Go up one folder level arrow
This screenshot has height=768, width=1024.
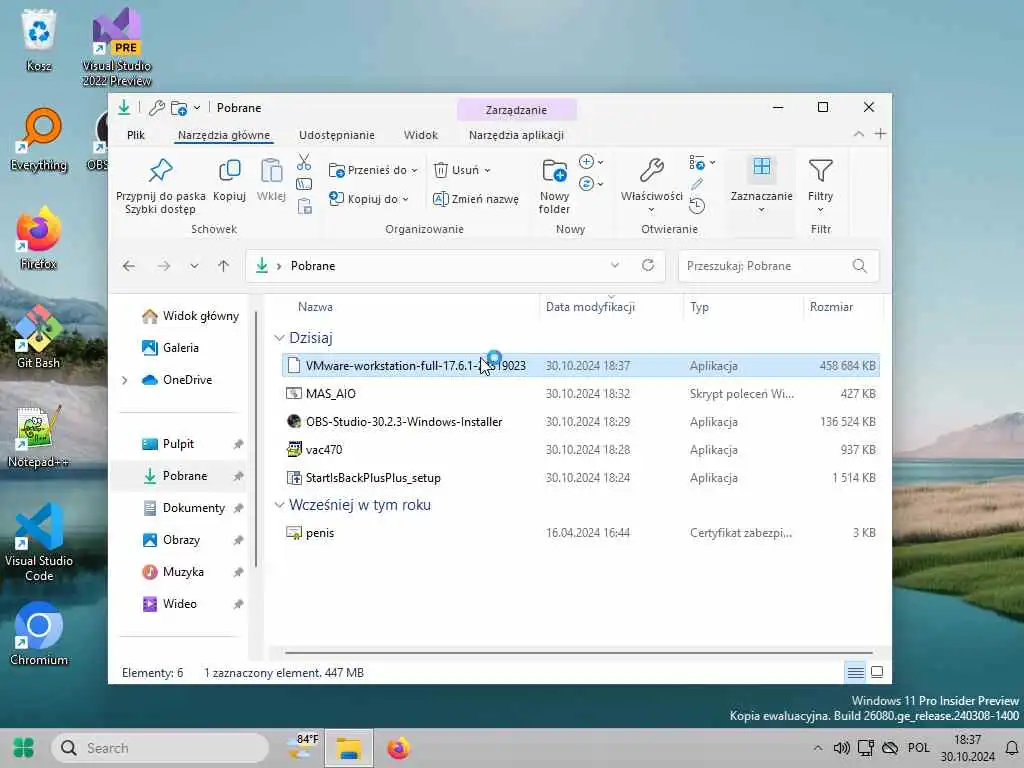click(223, 266)
